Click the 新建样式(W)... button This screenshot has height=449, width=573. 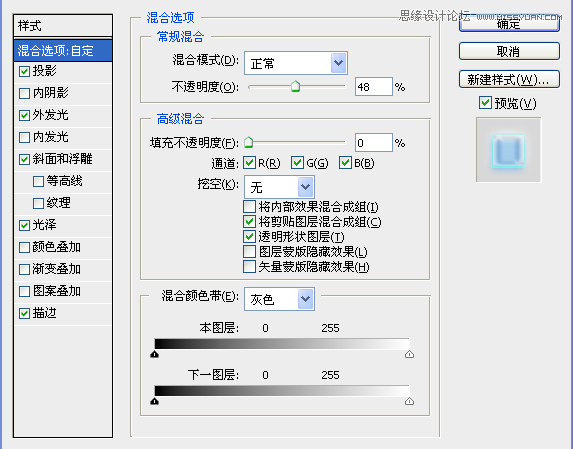pos(509,79)
